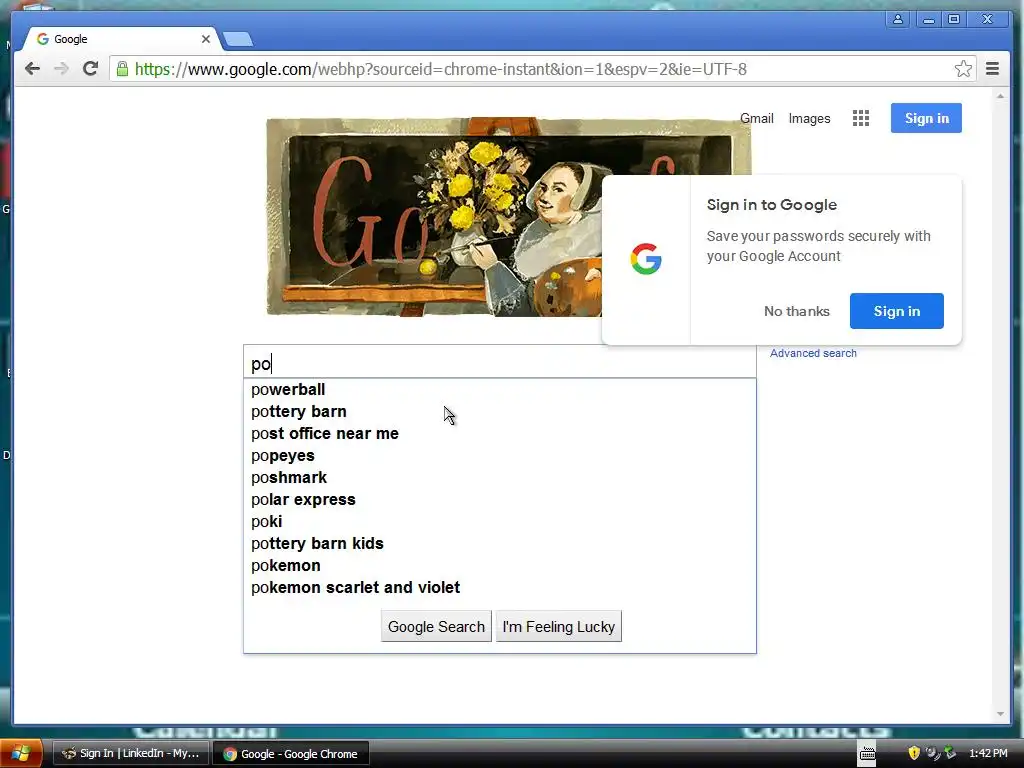Click I'm Feeling Lucky button
Image resolution: width=1024 pixels, height=768 pixels.
coord(558,626)
